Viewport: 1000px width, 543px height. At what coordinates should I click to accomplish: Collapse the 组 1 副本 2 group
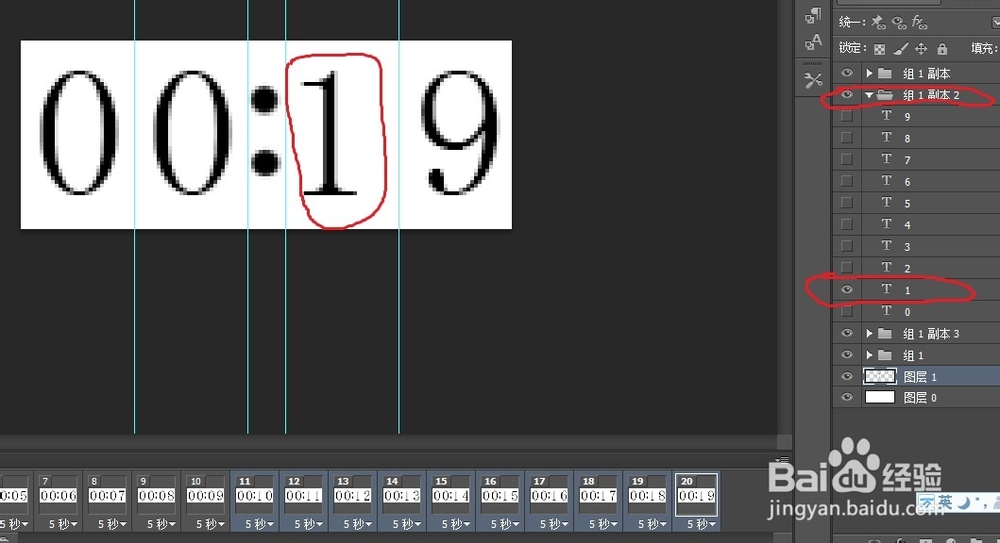pyautogui.click(x=869, y=95)
